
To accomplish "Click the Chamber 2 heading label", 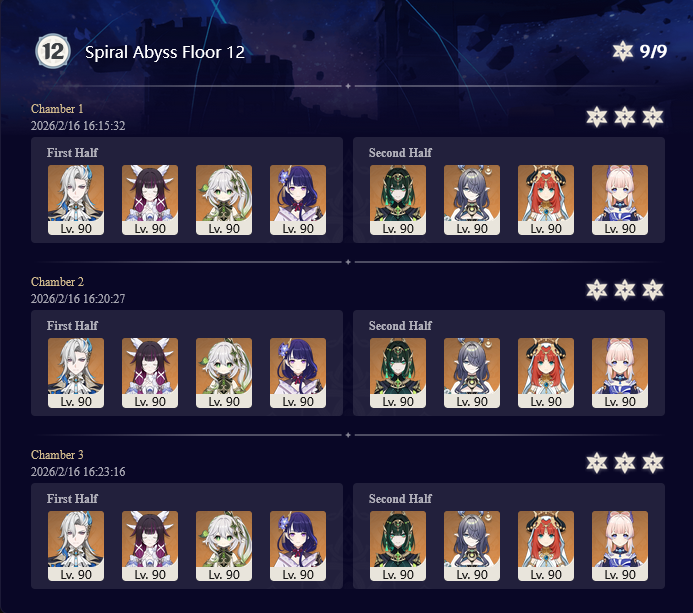I will (x=57, y=282).
